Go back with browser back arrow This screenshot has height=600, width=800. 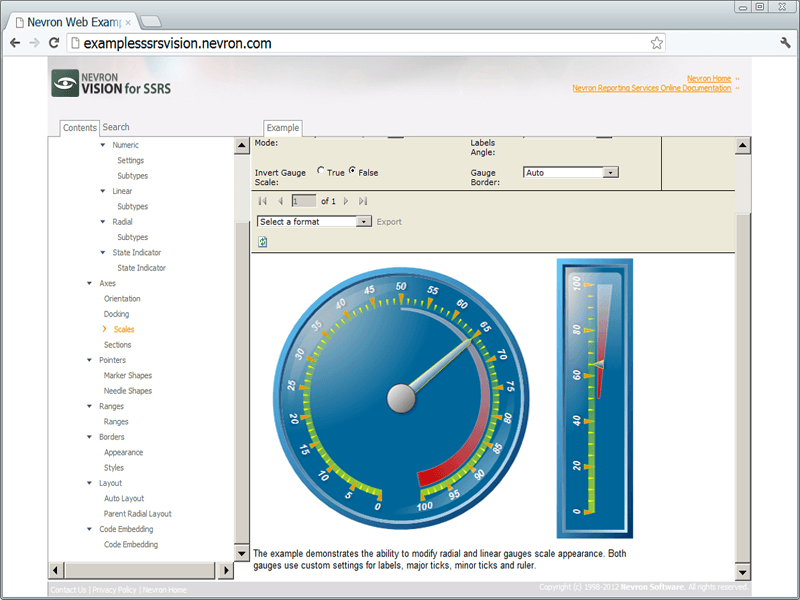tap(15, 43)
